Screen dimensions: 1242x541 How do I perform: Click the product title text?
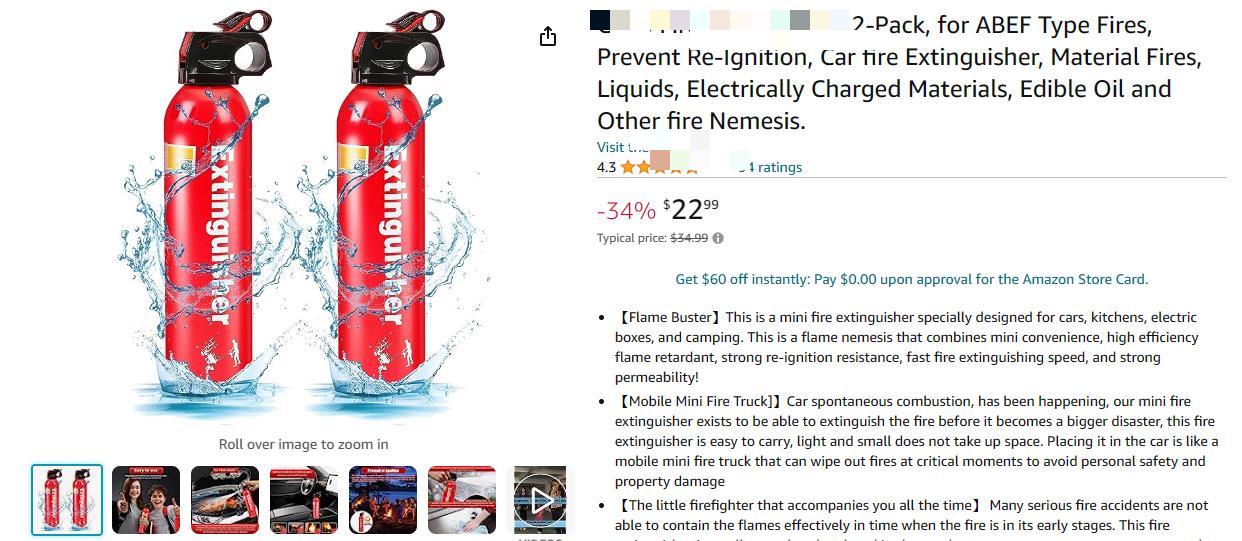[x=900, y=72]
